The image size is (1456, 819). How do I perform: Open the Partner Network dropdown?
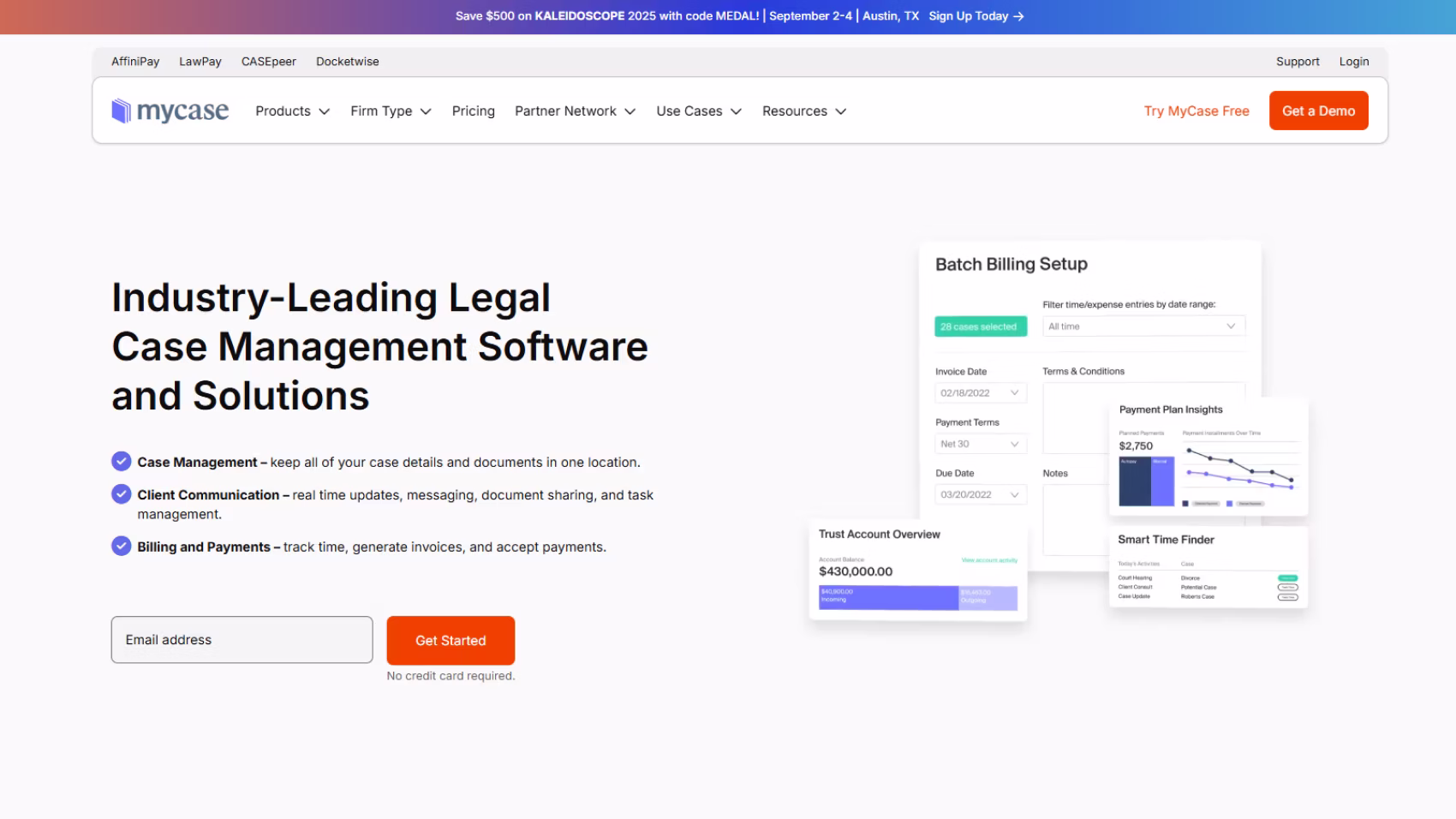576,111
